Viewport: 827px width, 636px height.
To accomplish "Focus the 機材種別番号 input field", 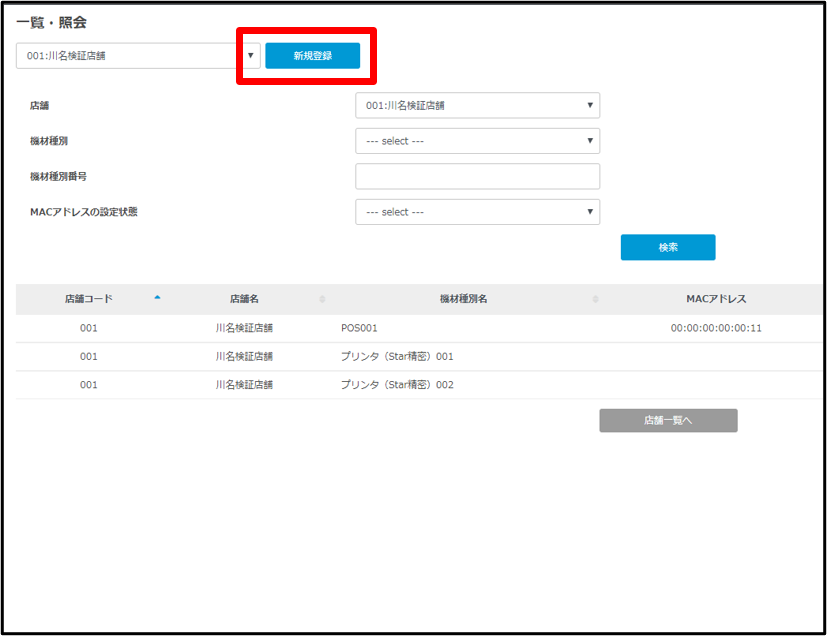I will 477,176.
